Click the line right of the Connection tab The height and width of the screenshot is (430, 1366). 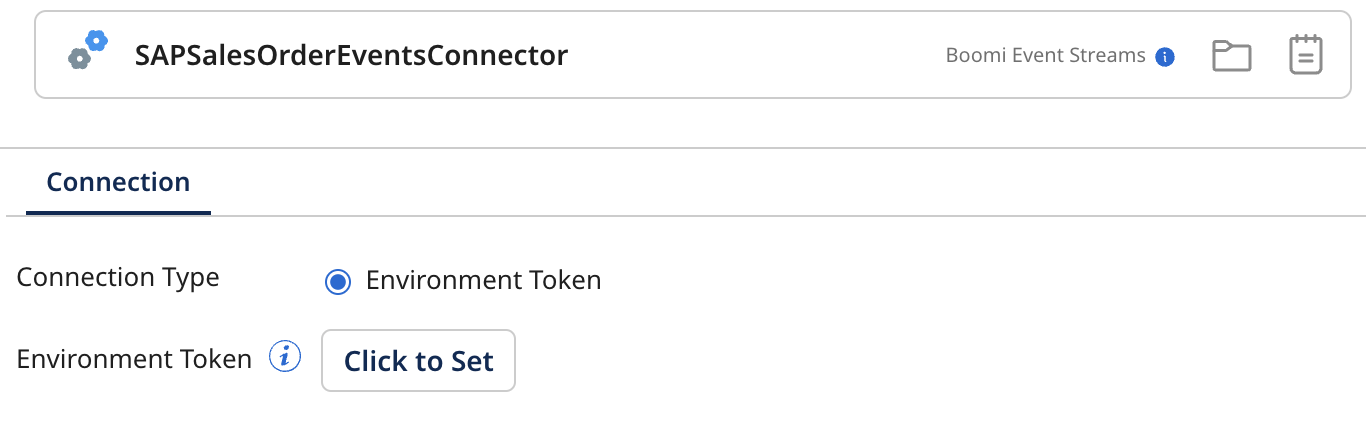pos(780,216)
